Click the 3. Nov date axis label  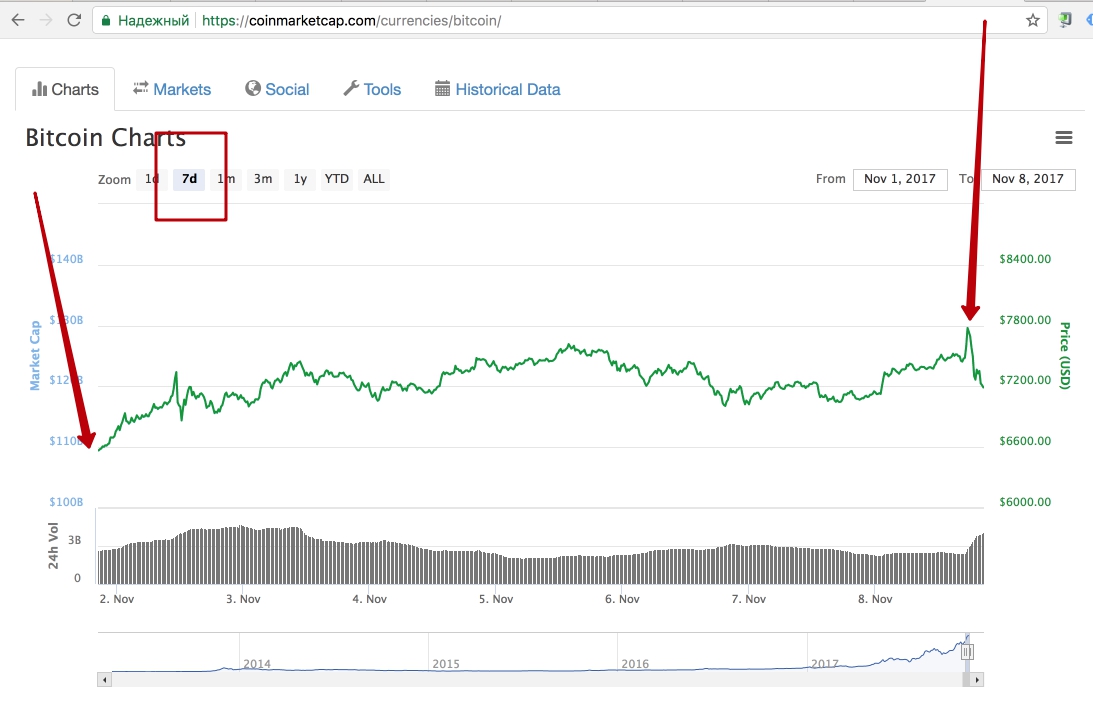point(243,599)
